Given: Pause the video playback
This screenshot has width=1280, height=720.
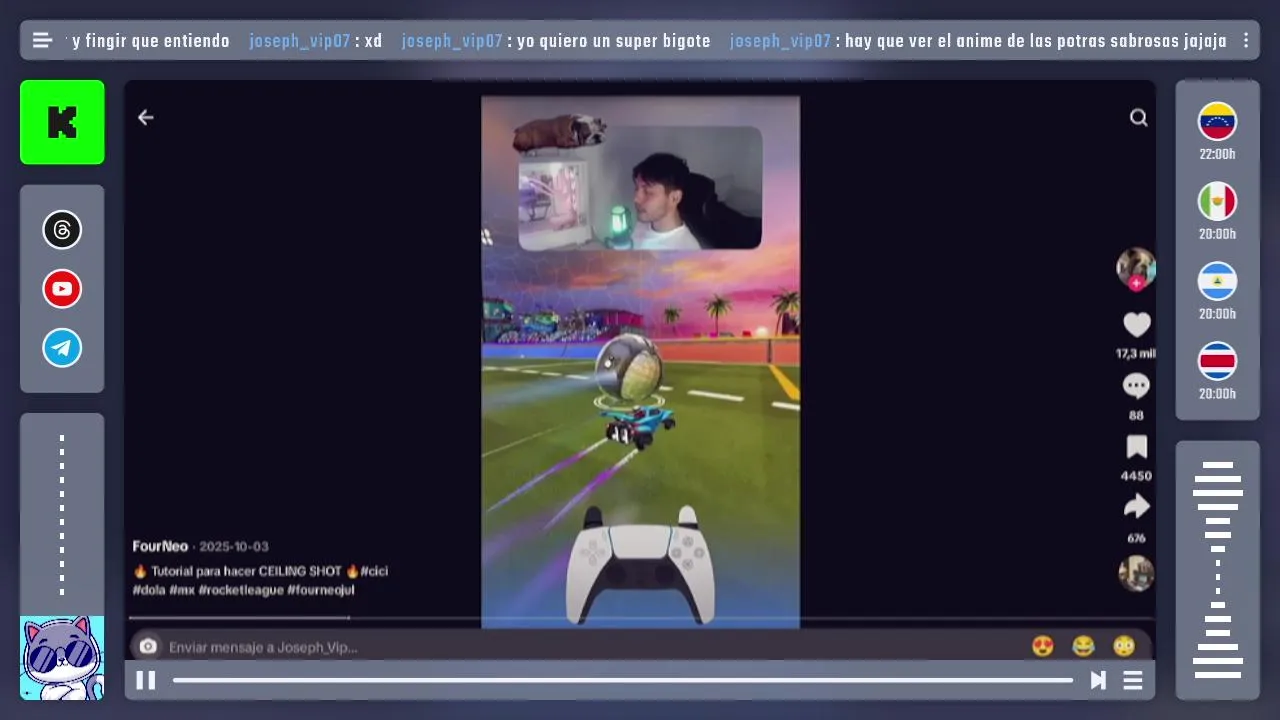Looking at the screenshot, I should click(x=145, y=680).
